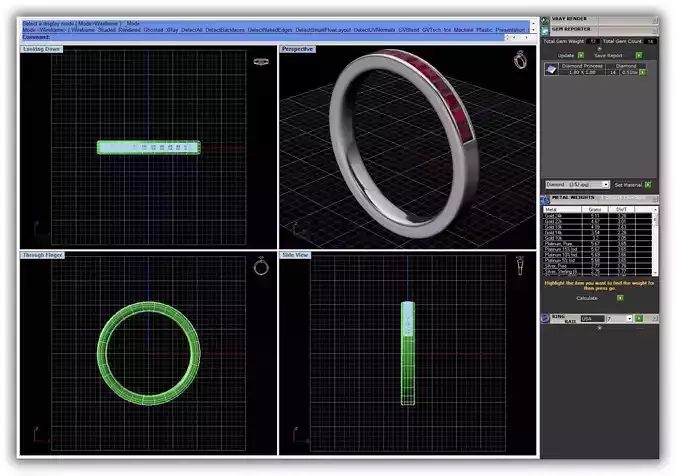Click the Set Material label
This screenshot has height=476, width=676.
point(628,185)
